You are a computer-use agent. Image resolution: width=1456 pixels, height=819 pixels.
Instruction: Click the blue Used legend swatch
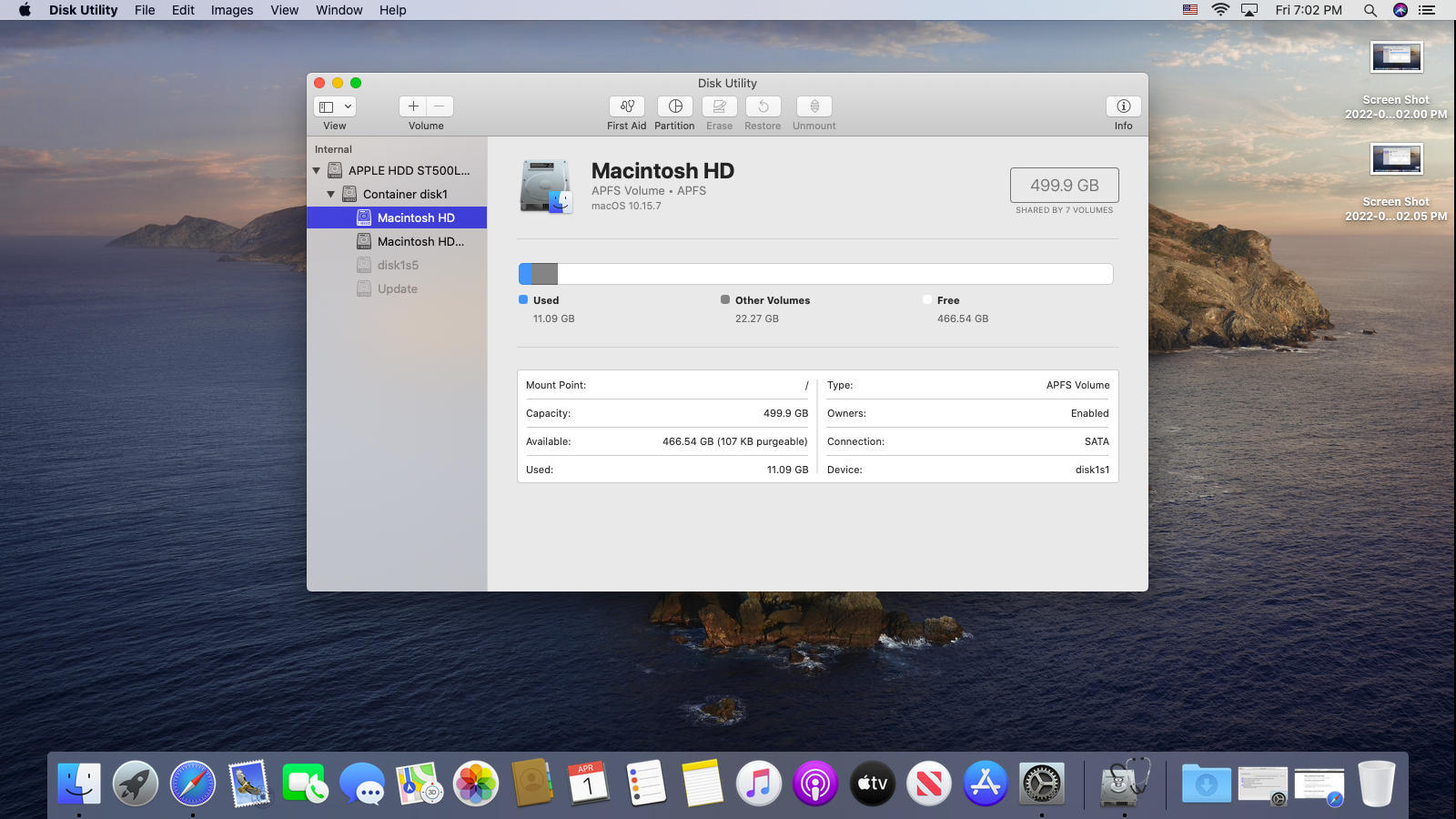tap(523, 299)
